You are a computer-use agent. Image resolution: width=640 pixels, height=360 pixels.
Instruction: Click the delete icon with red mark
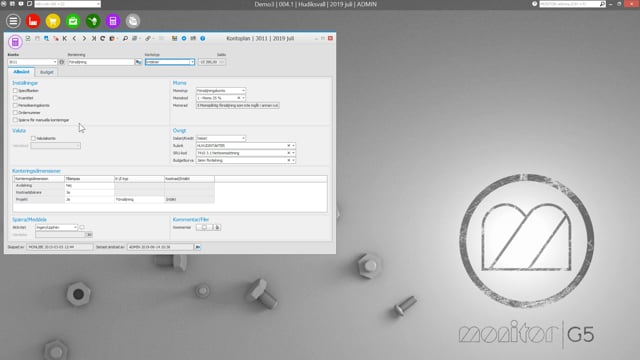(56, 38)
